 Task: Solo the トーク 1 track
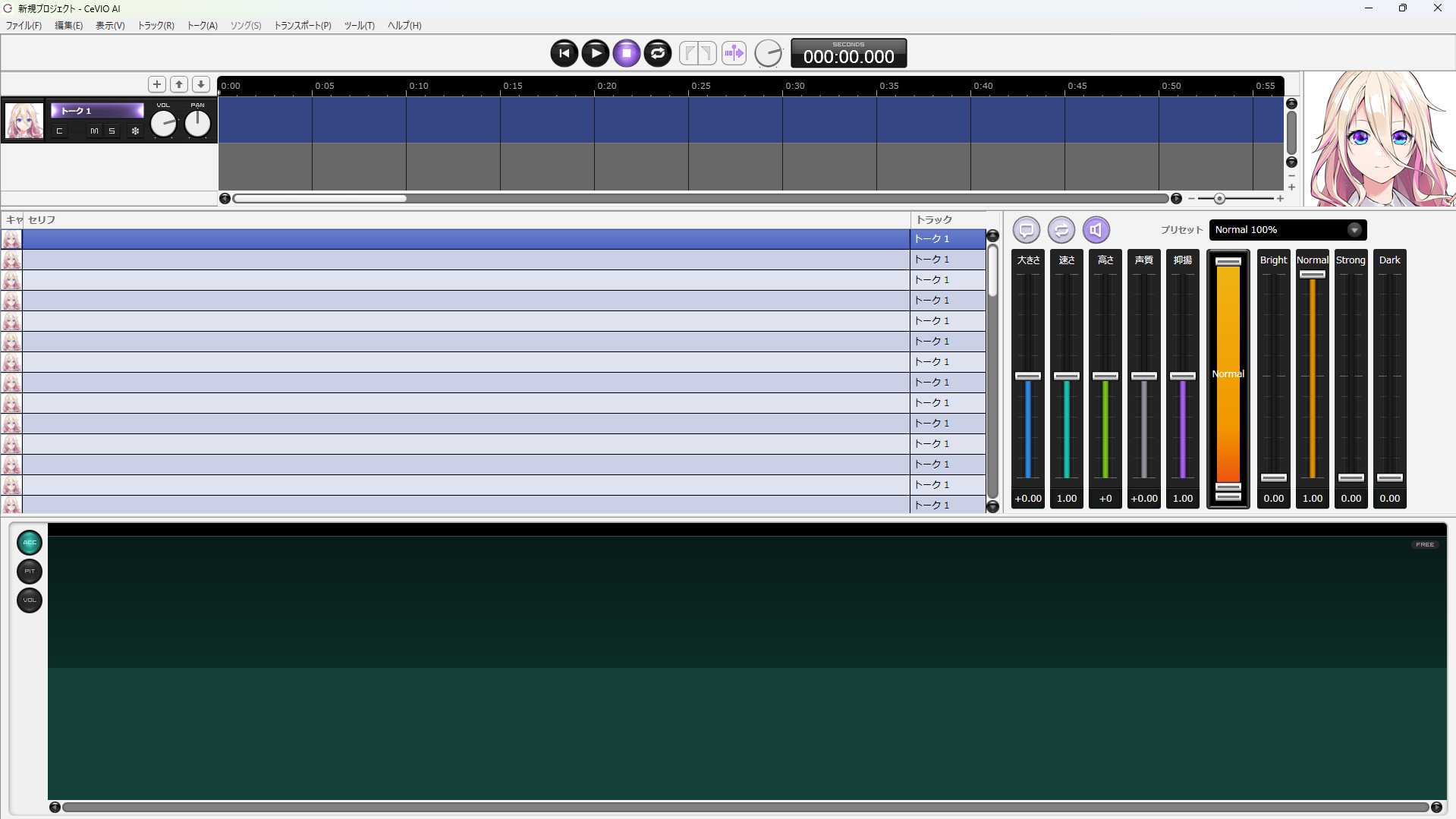click(x=112, y=131)
